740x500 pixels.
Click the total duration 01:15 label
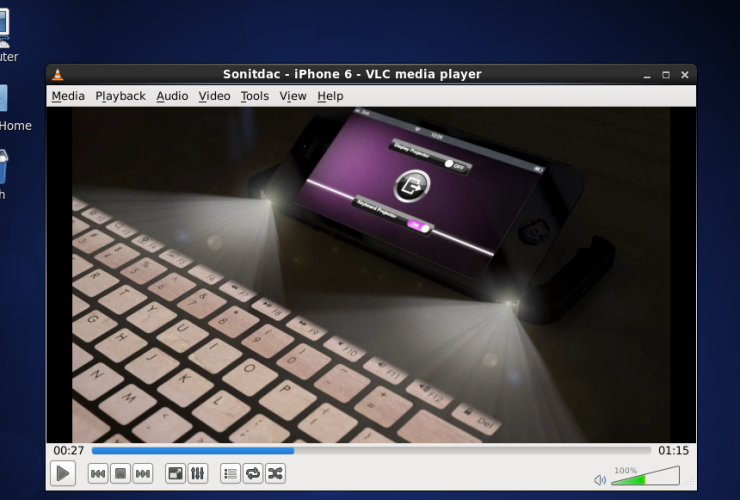pos(673,451)
